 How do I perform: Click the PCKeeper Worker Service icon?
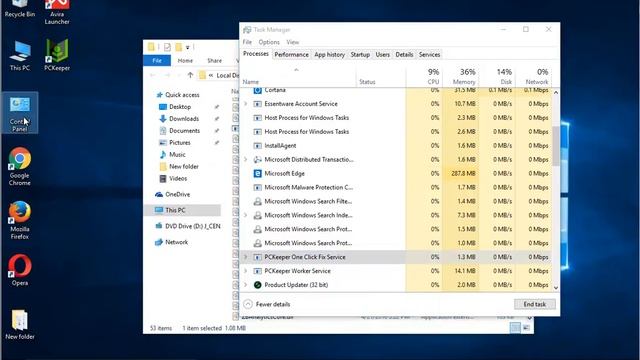coord(257,271)
